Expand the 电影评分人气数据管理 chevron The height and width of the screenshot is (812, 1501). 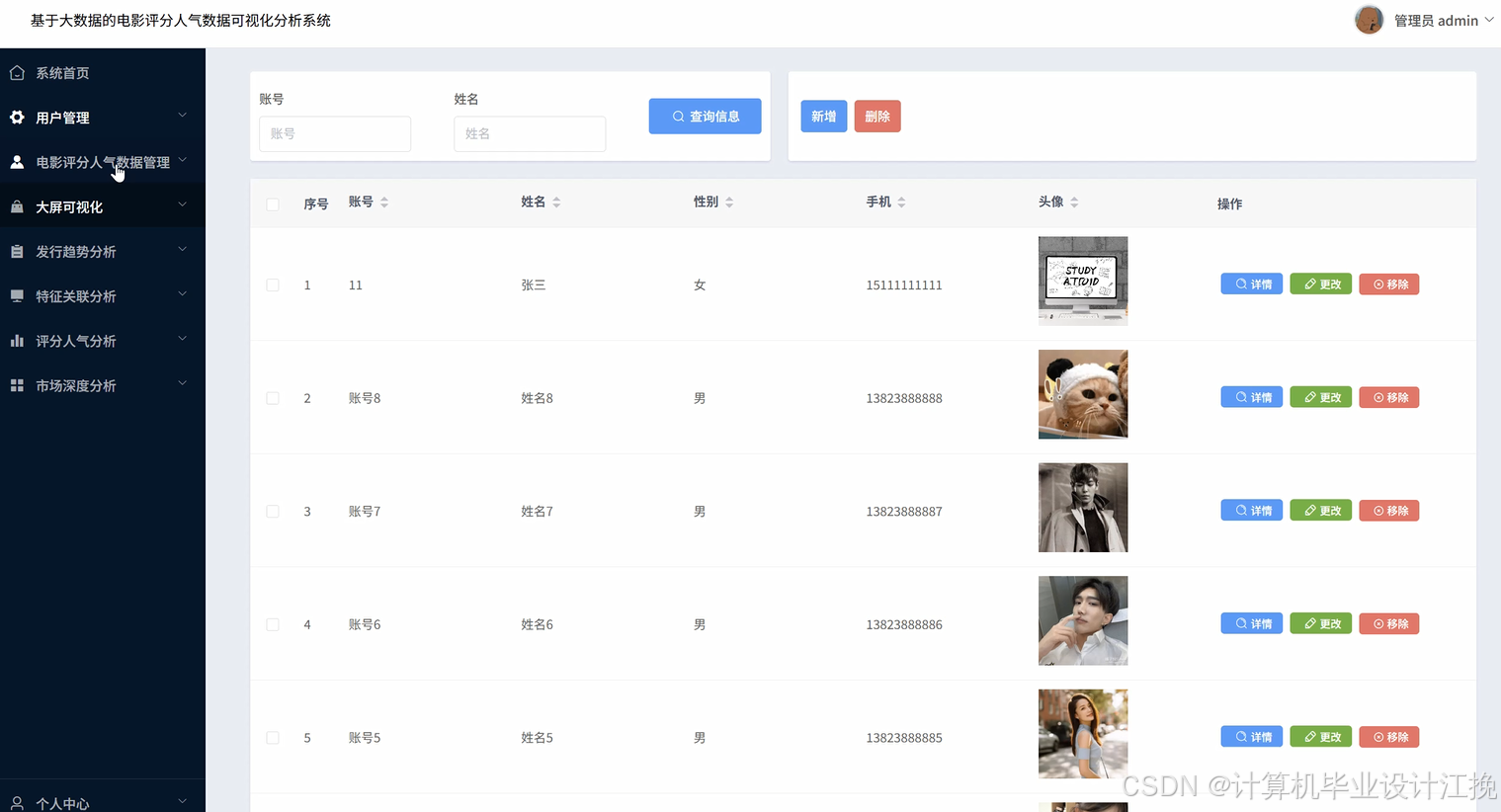point(182,160)
